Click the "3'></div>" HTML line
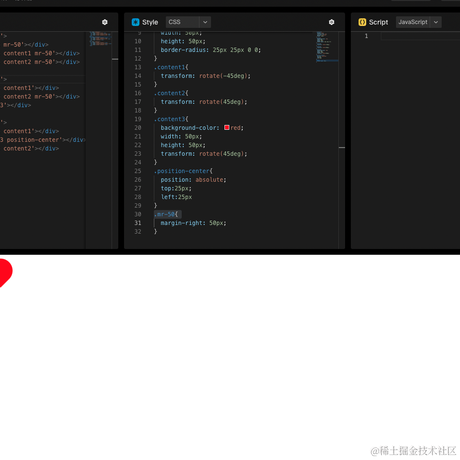460x460 pixels. (x=16, y=105)
